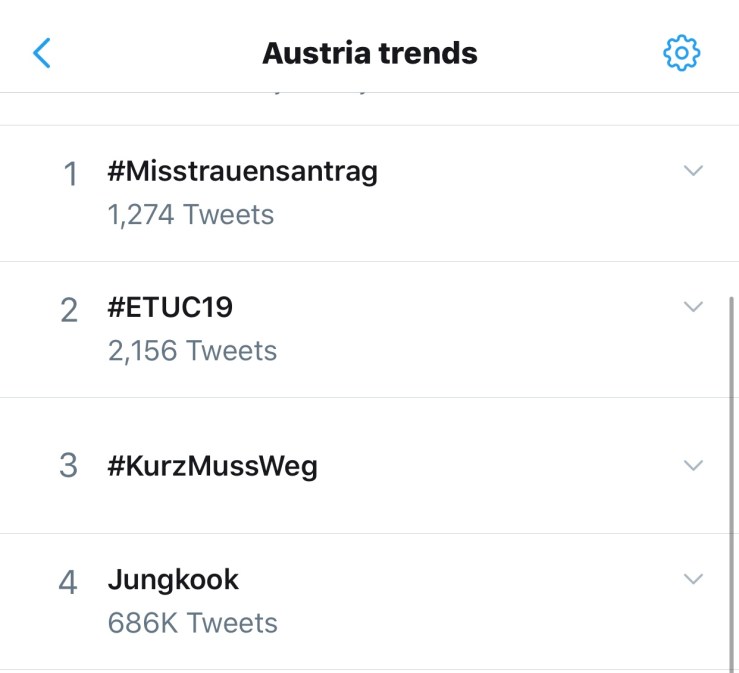Click the Austria trends header title

[369, 53]
